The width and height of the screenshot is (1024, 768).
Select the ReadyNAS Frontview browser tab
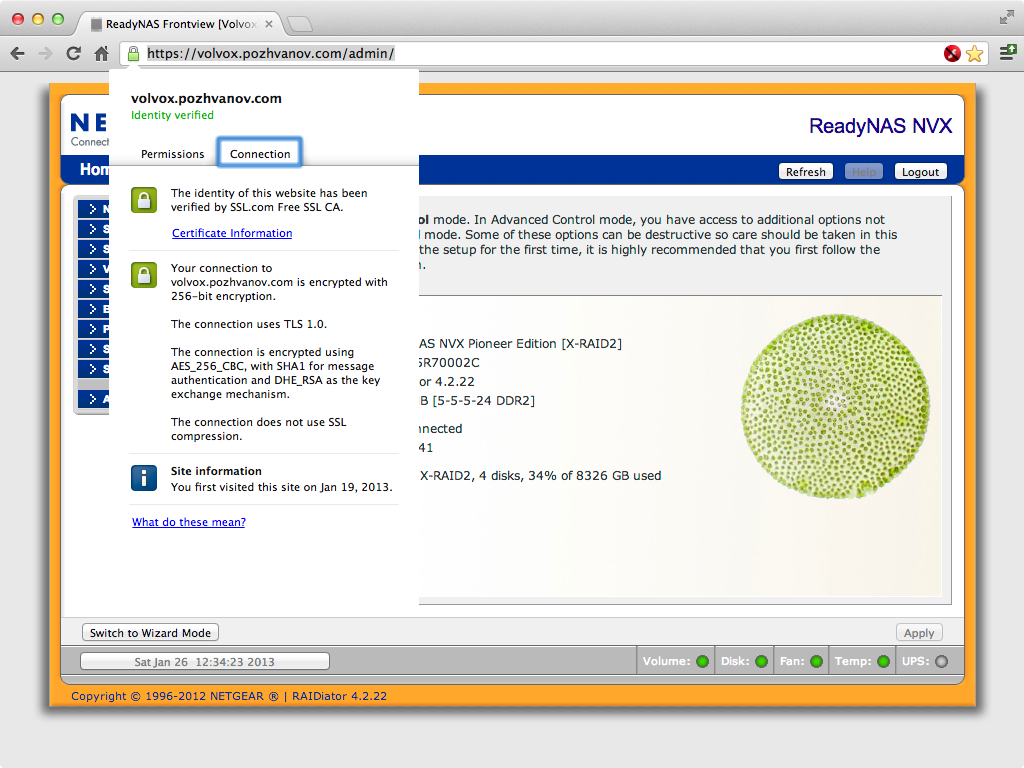tap(180, 24)
